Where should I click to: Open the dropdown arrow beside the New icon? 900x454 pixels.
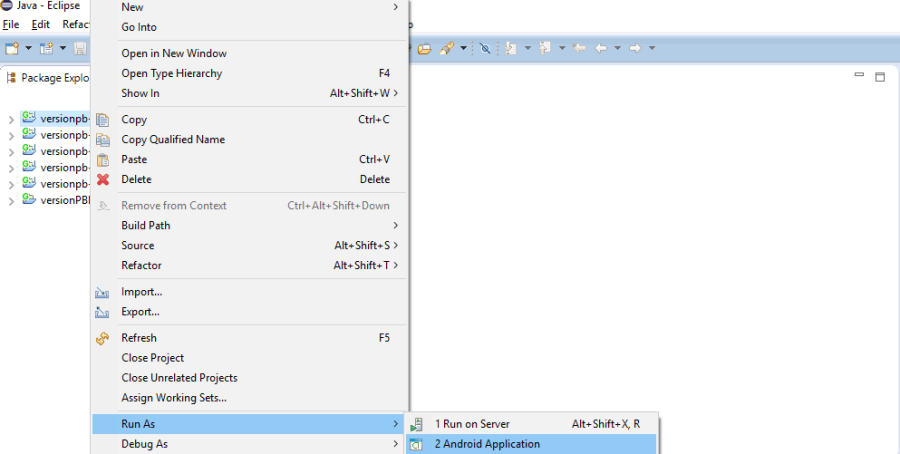pos(28,48)
